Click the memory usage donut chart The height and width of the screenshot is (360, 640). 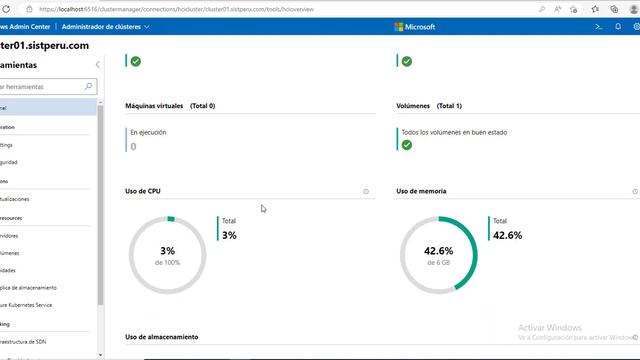[439, 255]
